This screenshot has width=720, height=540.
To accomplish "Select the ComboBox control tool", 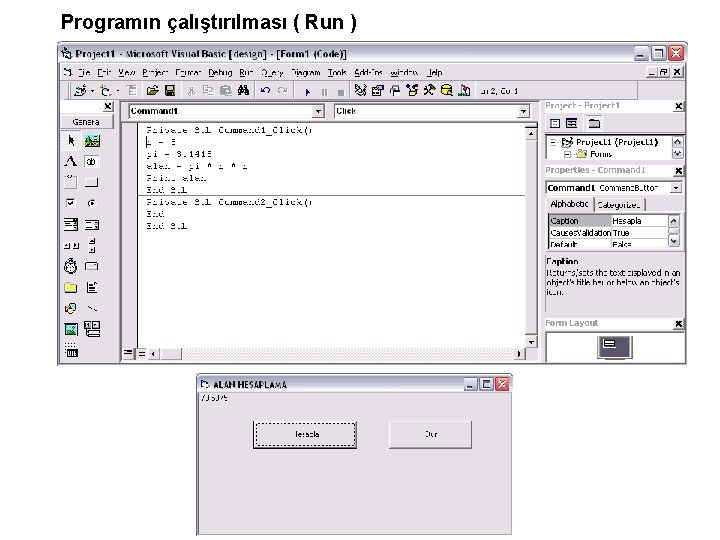I will point(71,225).
